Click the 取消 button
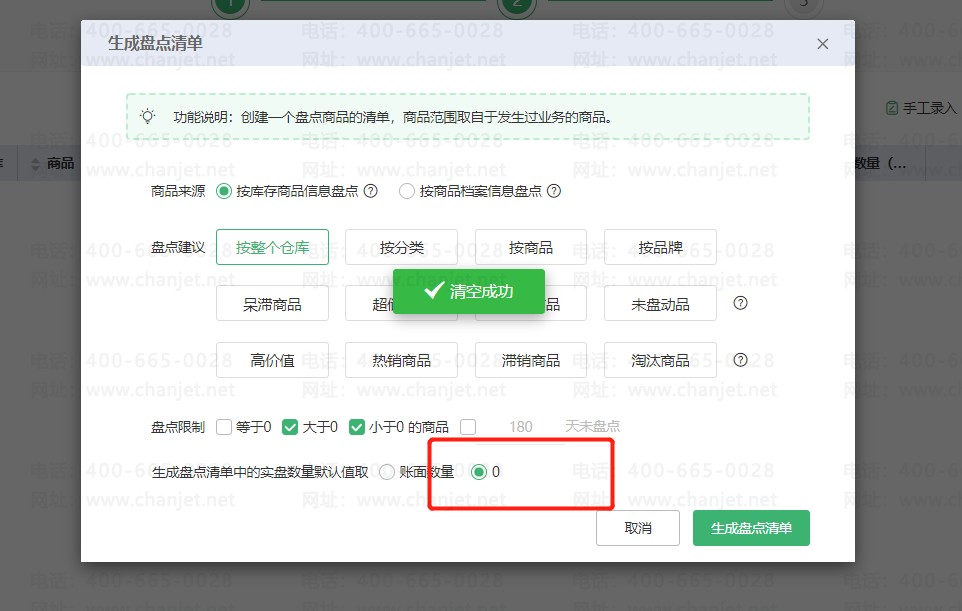 [638, 528]
